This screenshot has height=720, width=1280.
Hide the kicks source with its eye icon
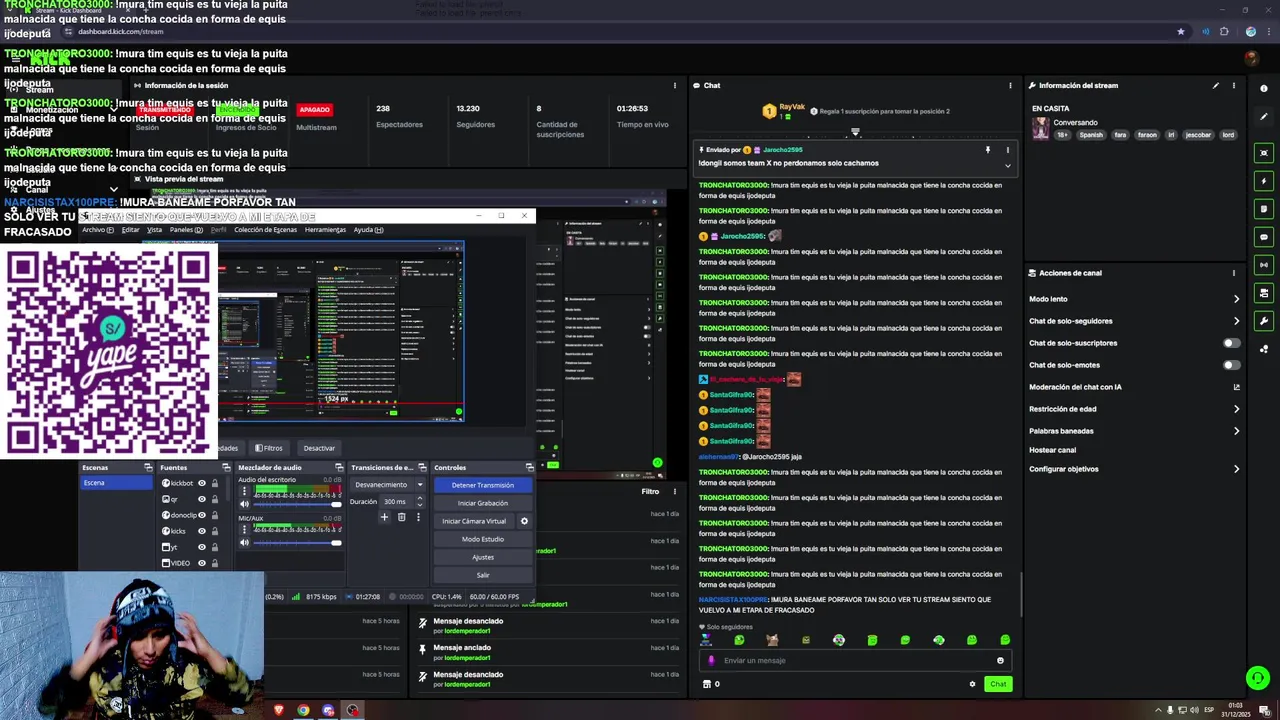201,531
